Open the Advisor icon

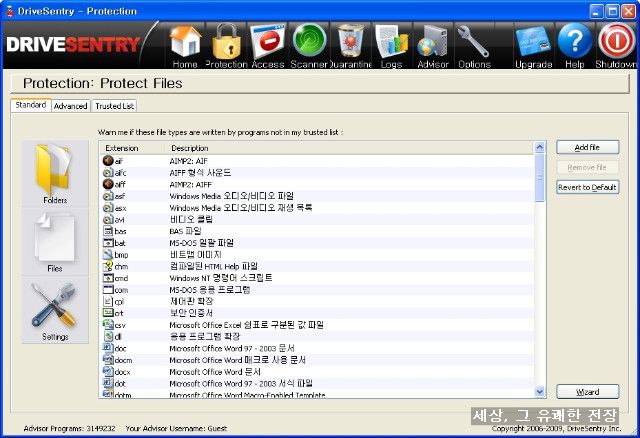point(433,46)
